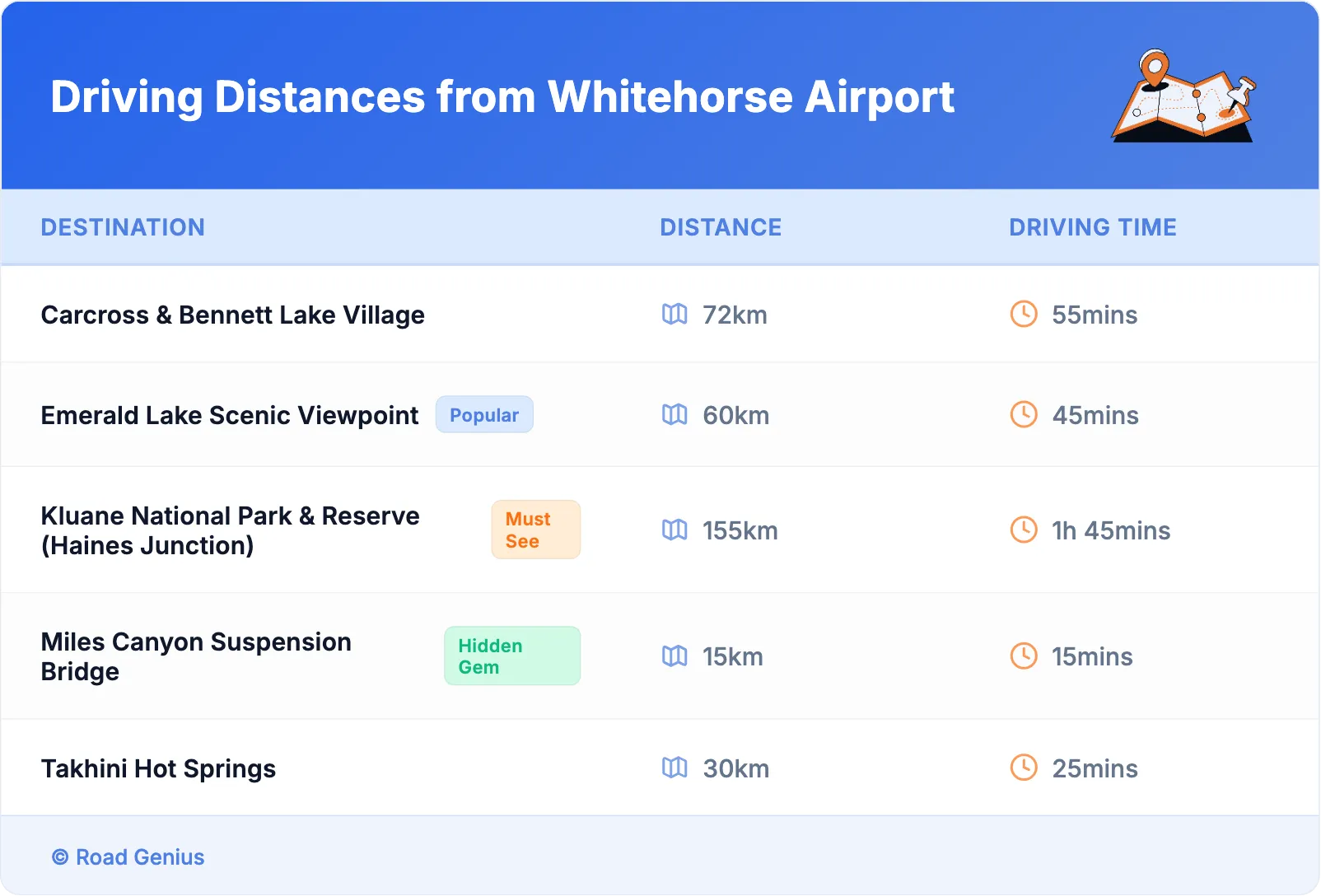Click the map icon beside 30km
Image resolution: width=1321 pixels, height=896 pixels.
[x=675, y=768]
